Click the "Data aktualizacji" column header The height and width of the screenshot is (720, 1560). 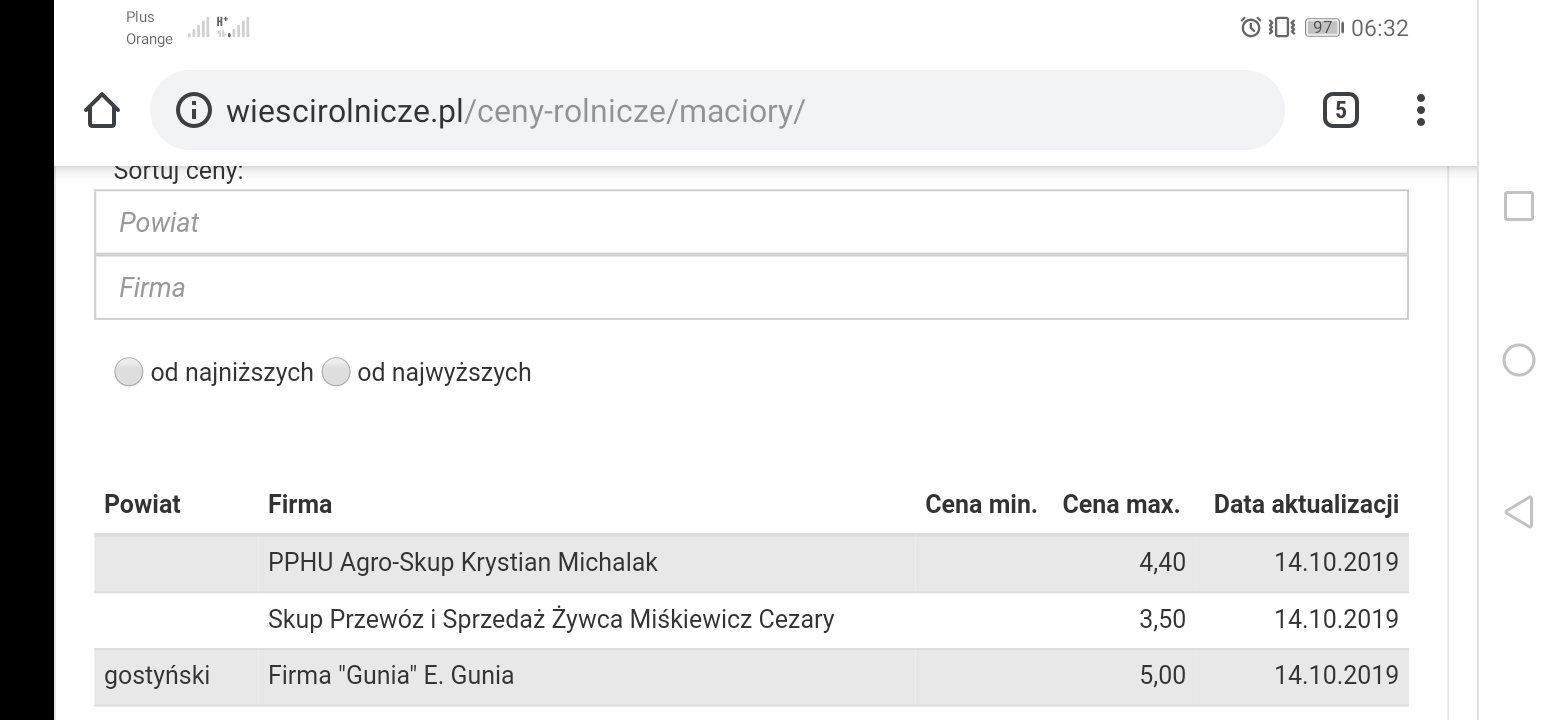coord(1305,504)
